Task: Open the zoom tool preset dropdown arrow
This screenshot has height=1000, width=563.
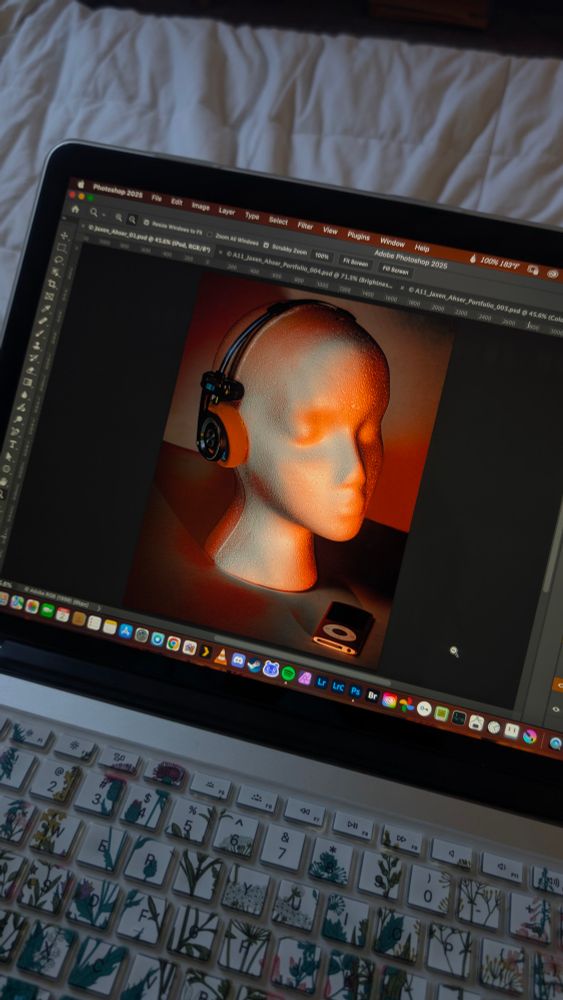Action: (x=103, y=215)
